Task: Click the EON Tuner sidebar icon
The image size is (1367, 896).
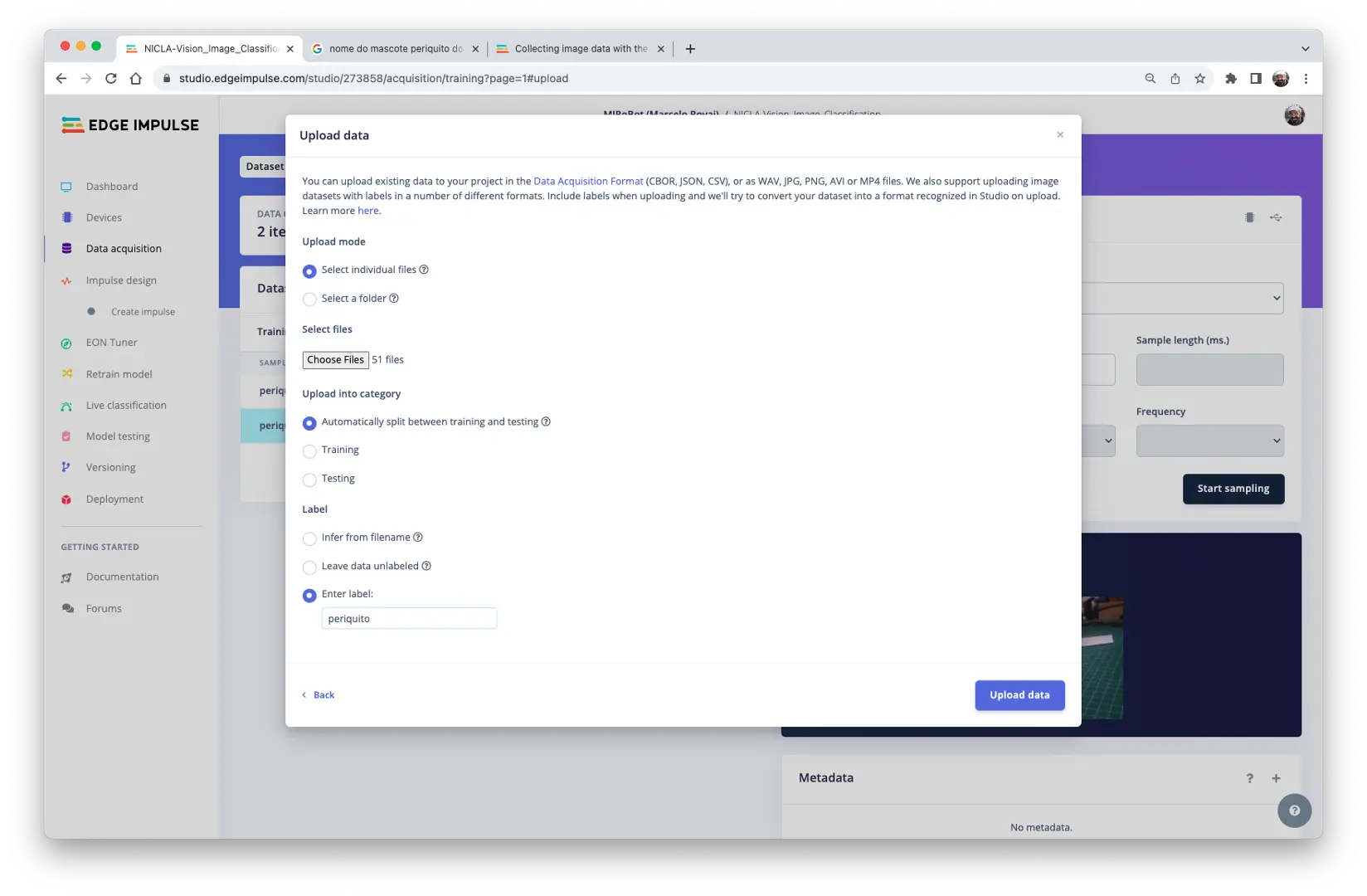Action: point(66,343)
